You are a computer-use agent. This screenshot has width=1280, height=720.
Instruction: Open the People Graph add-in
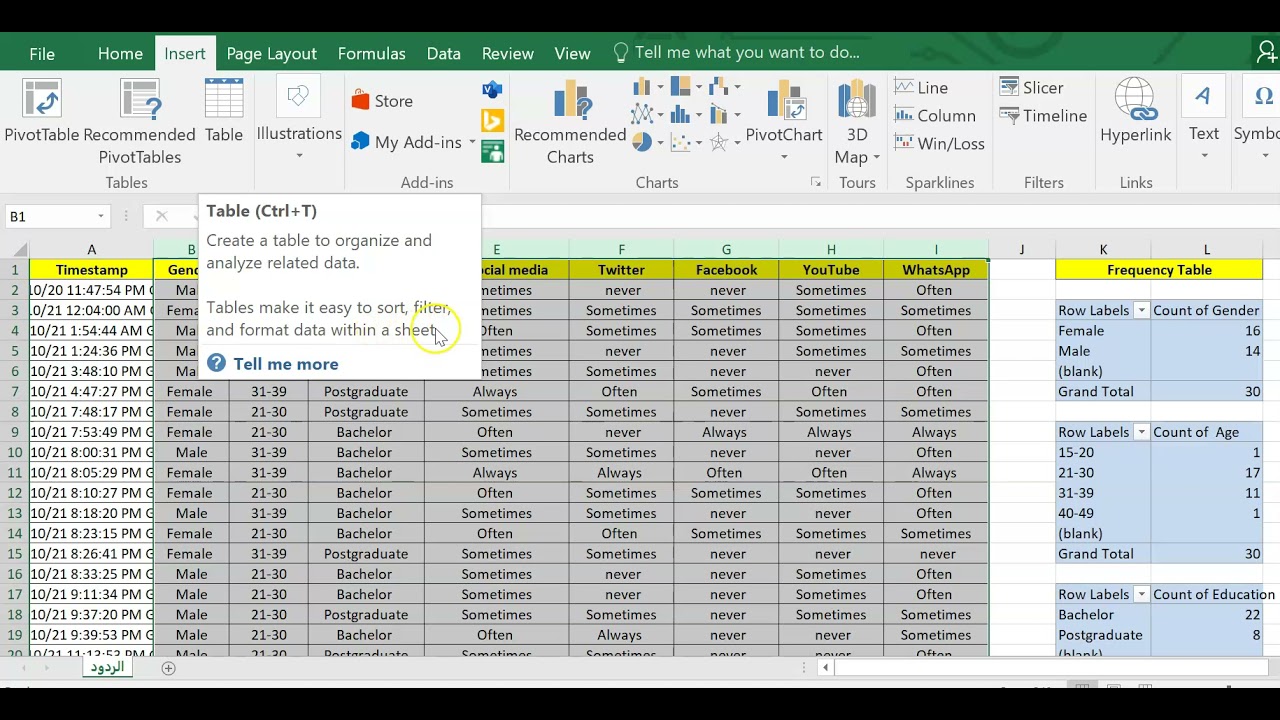tap(492, 151)
